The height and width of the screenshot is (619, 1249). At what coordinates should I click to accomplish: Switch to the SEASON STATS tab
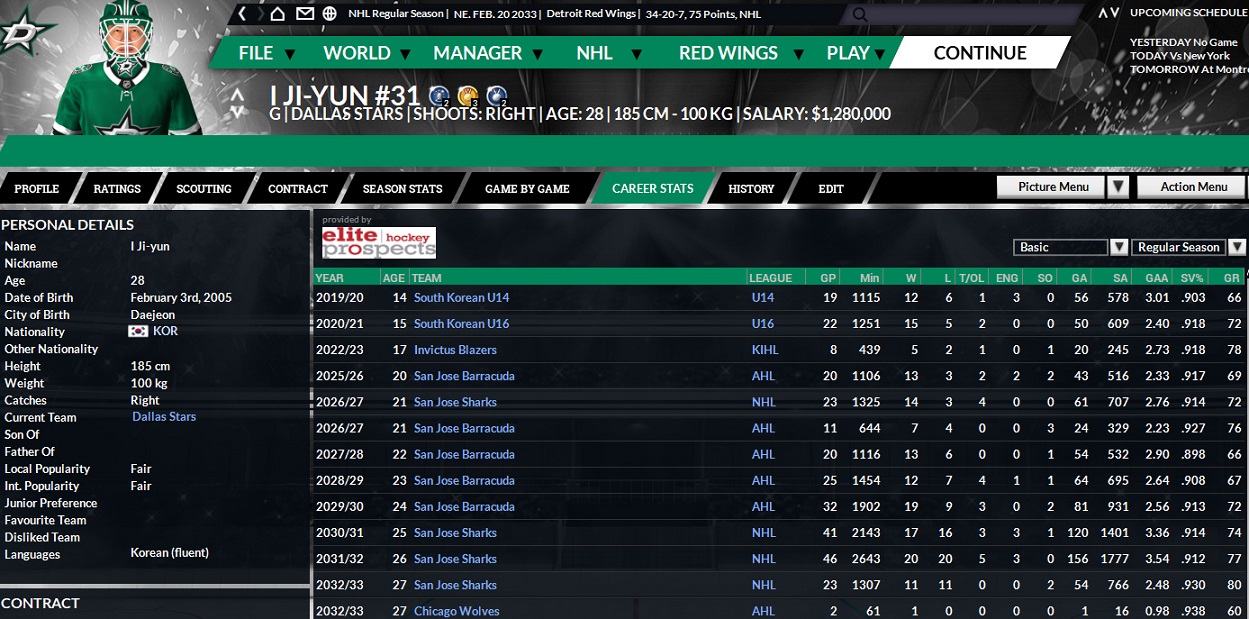pos(402,188)
